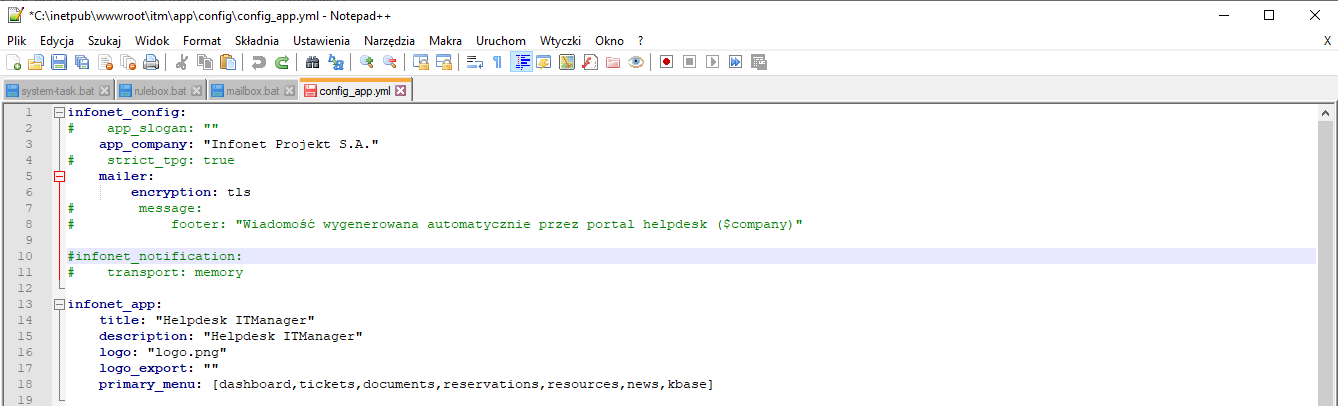Close the system-task.bat tab

click(x=105, y=91)
